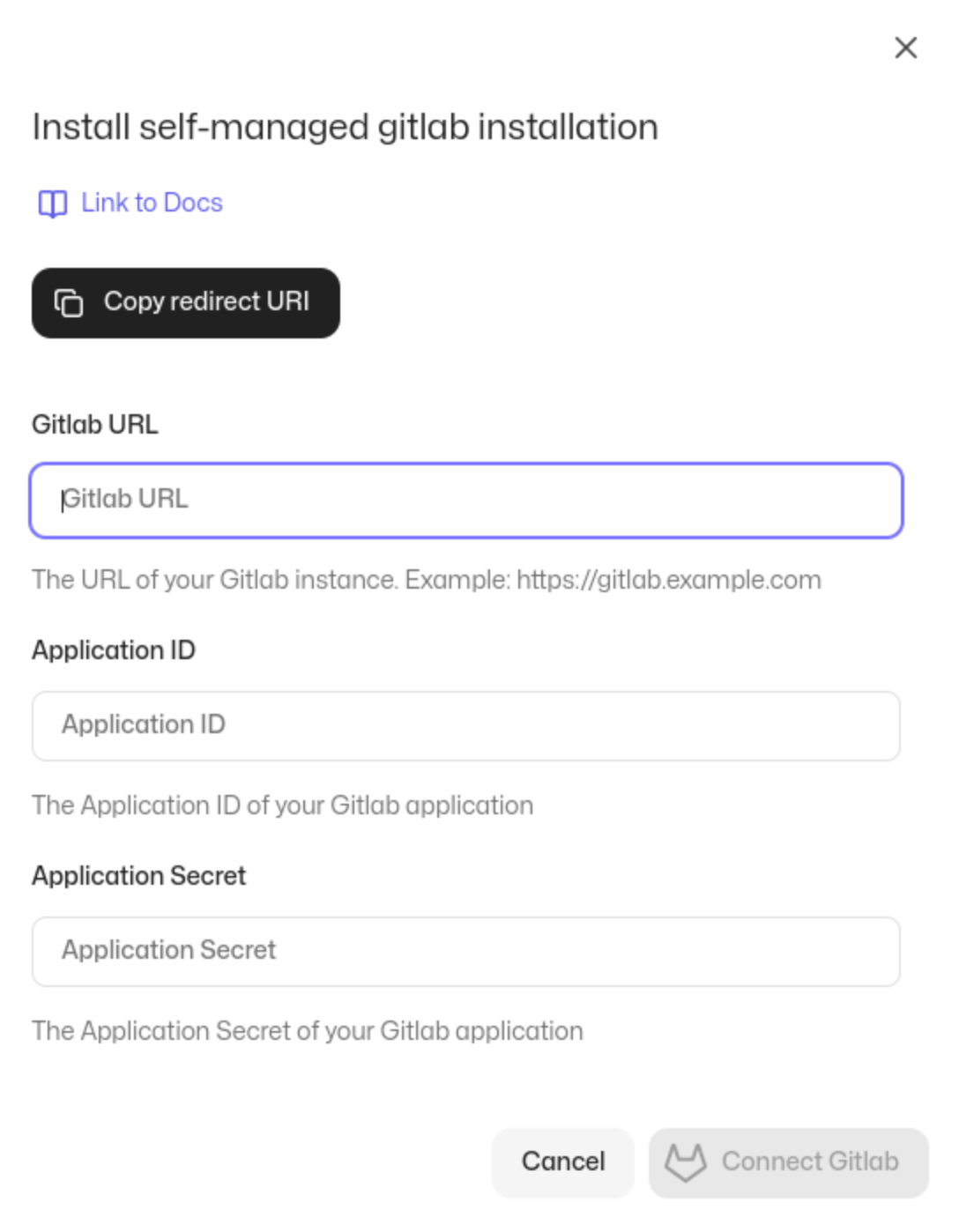Click the Copy redirect URI button label
The width and height of the screenshot is (959, 1232).
click(206, 301)
